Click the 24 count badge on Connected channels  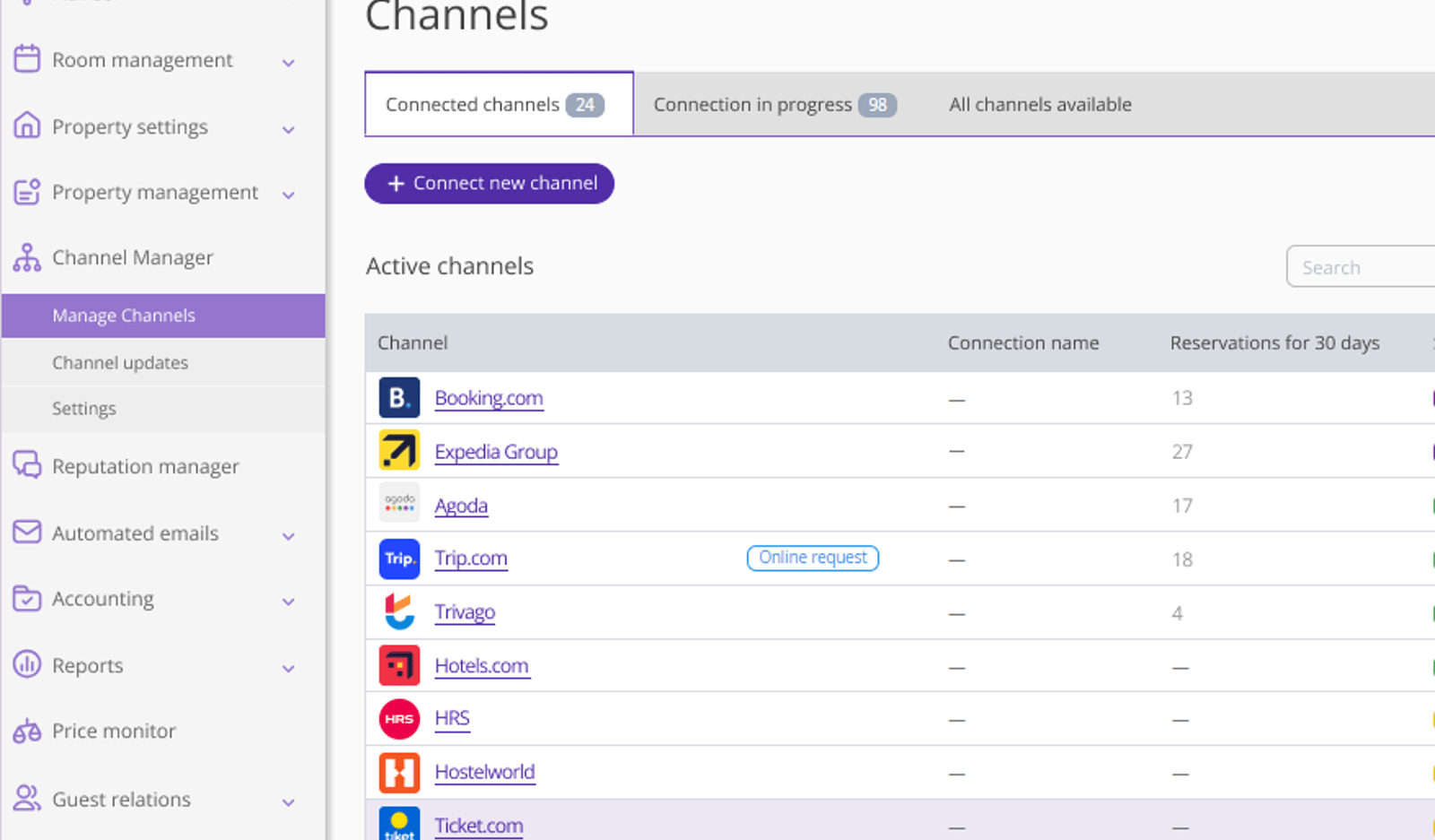click(585, 105)
